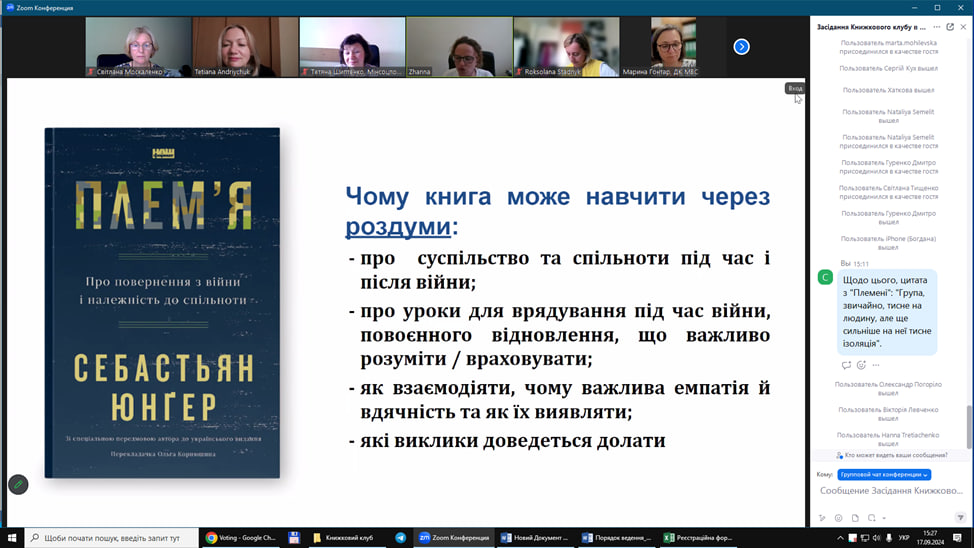
Task: Open the recipient dropdown Групповой чат конференции
Action: pyautogui.click(x=884, y=475)
